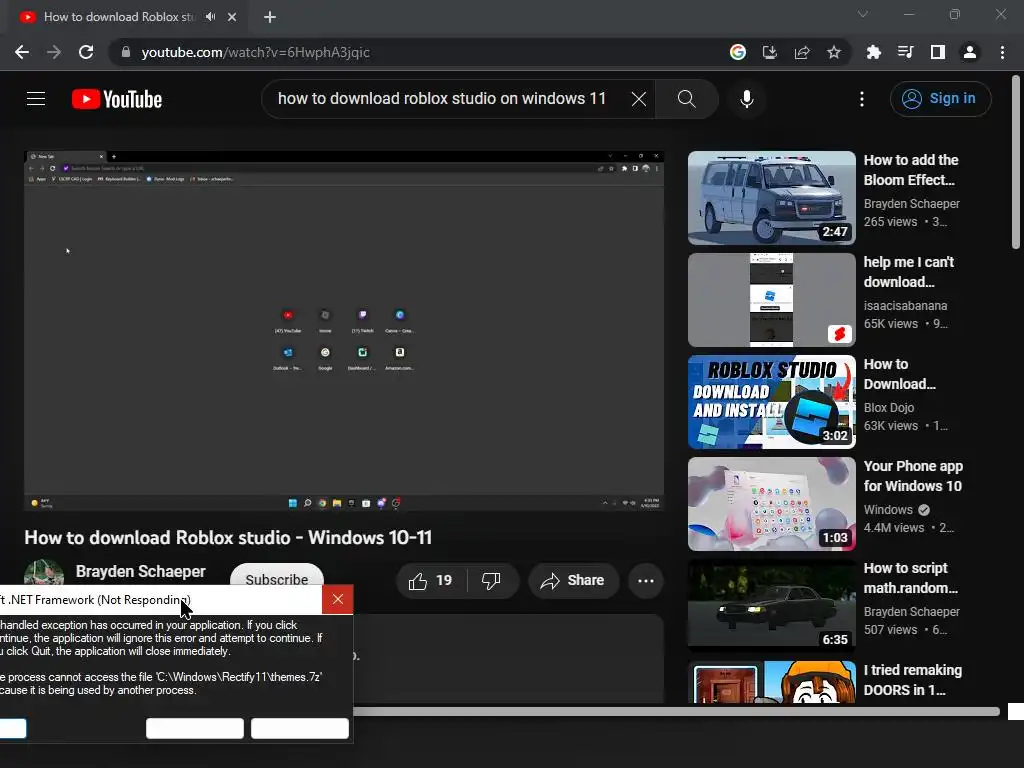Dislike the video with thumbs down
The image size is (1024, 768).
pos(491,581)
